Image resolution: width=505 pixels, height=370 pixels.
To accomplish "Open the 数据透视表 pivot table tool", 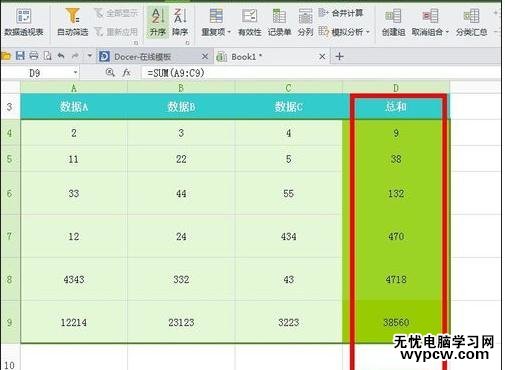I will (x=24, y=22).
